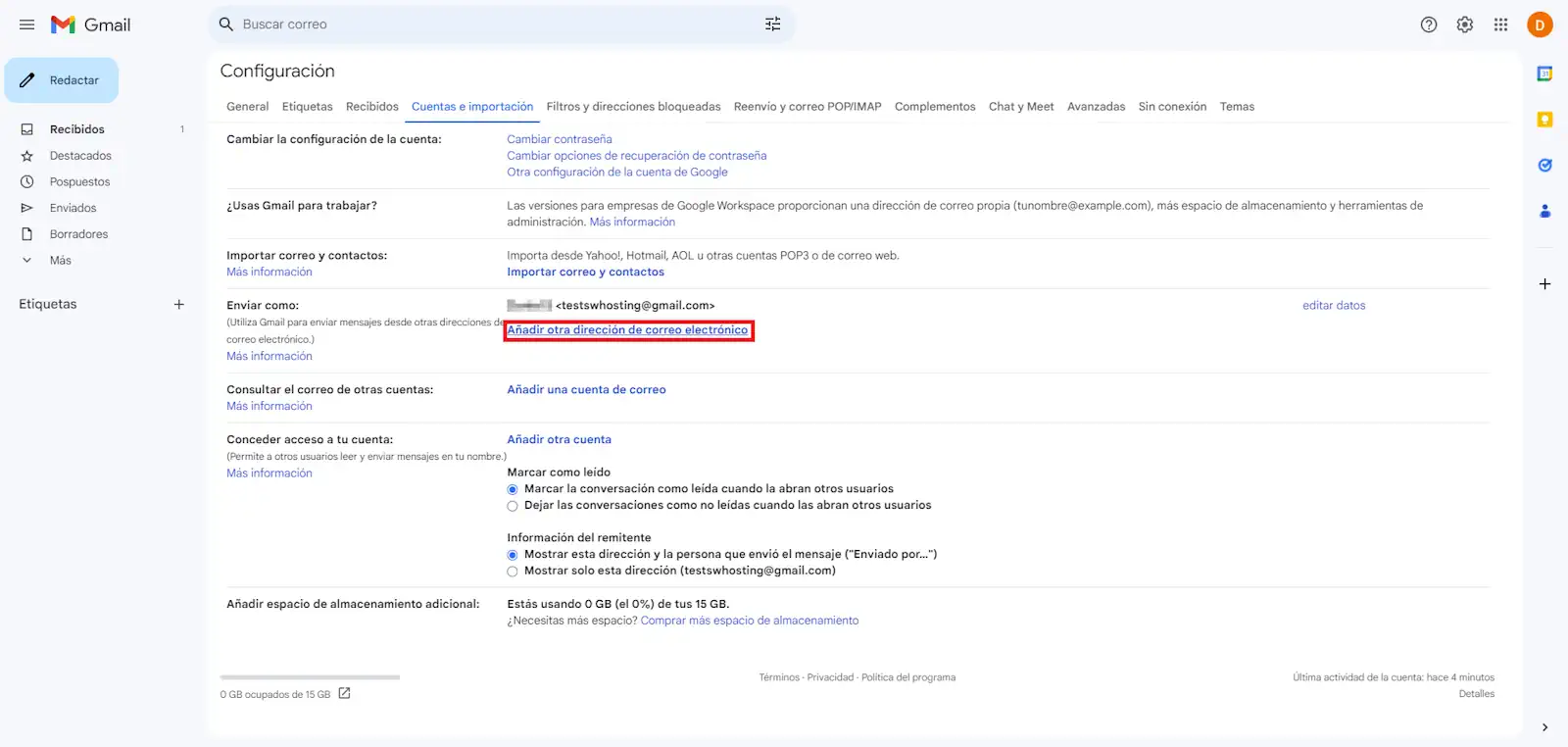Get add-ons plus icon in side panel
The width and height of the screenshot is (1568, 747).
1544,284
